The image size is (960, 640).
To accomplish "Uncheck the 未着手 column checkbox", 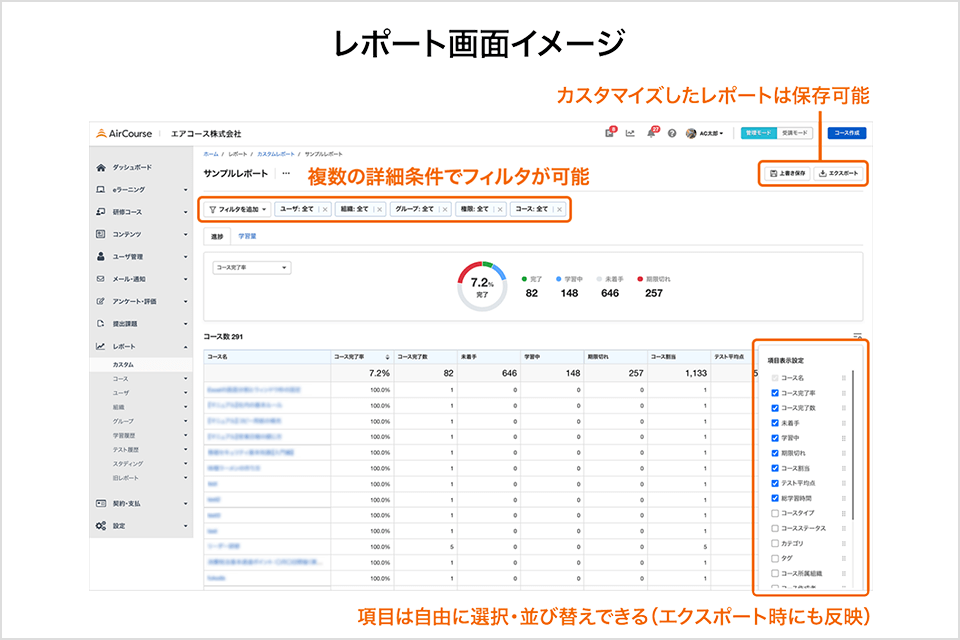I will pos(774,423).
